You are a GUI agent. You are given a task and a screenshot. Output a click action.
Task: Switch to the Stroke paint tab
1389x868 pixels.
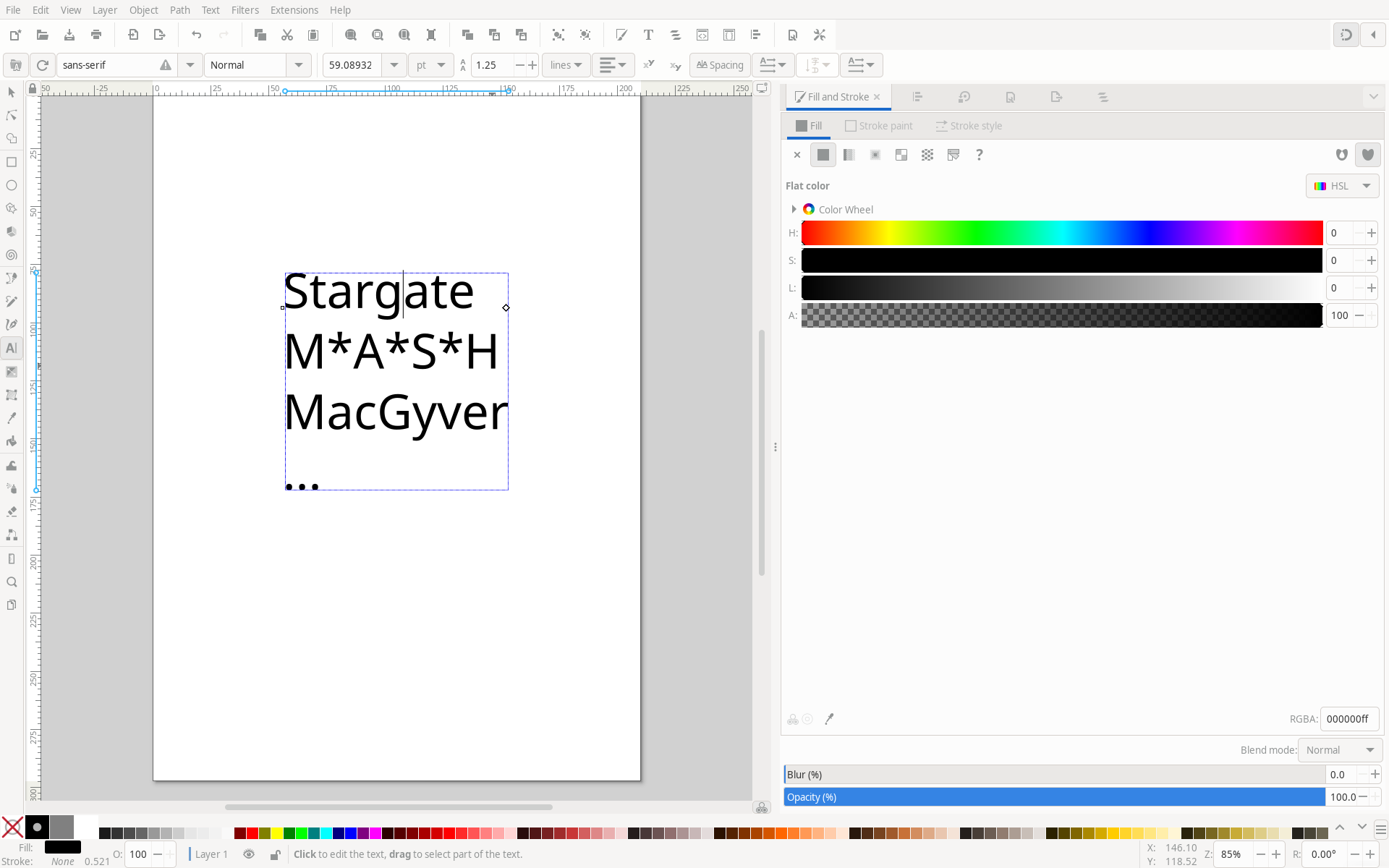click(879, 126)
